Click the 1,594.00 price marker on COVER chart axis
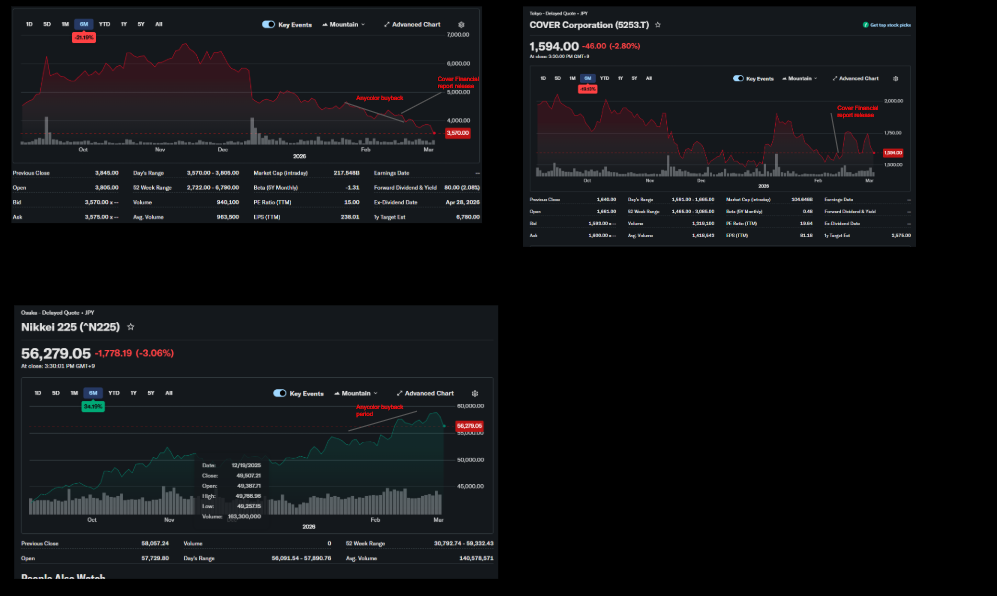The height and width of the screenshot is (596, 997). tap(893, 153)
